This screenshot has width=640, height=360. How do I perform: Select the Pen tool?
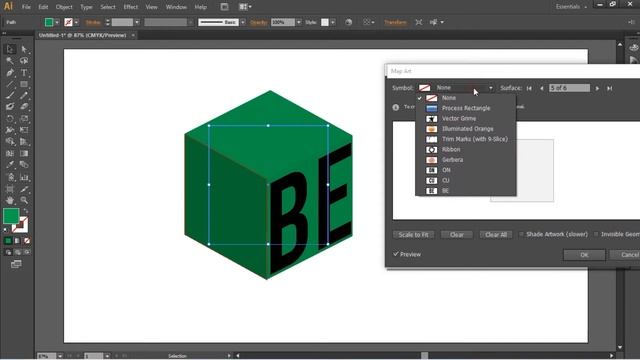coord(10,73)
